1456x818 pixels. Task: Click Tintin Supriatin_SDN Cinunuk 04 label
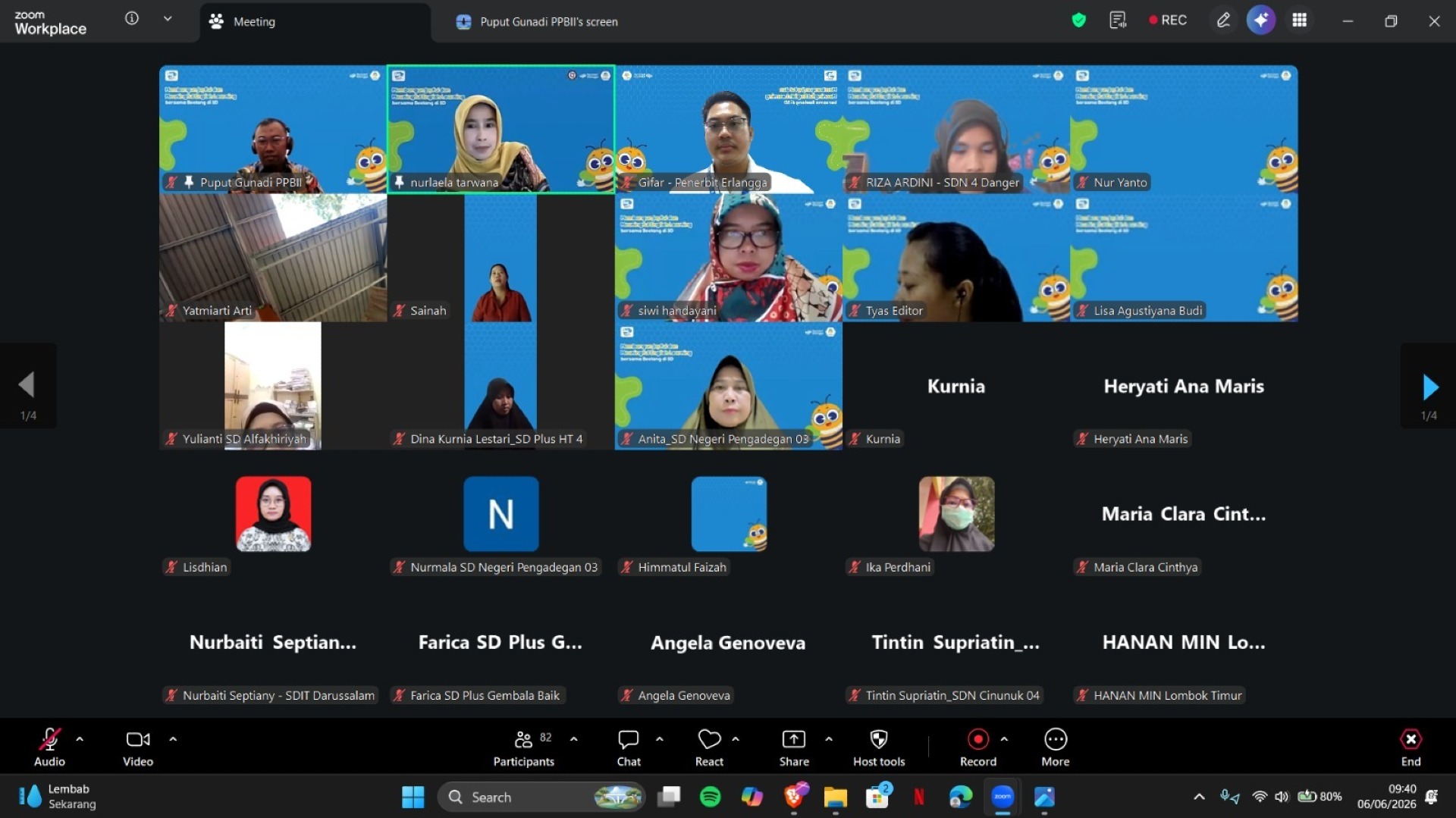click(x=945, y=695)
